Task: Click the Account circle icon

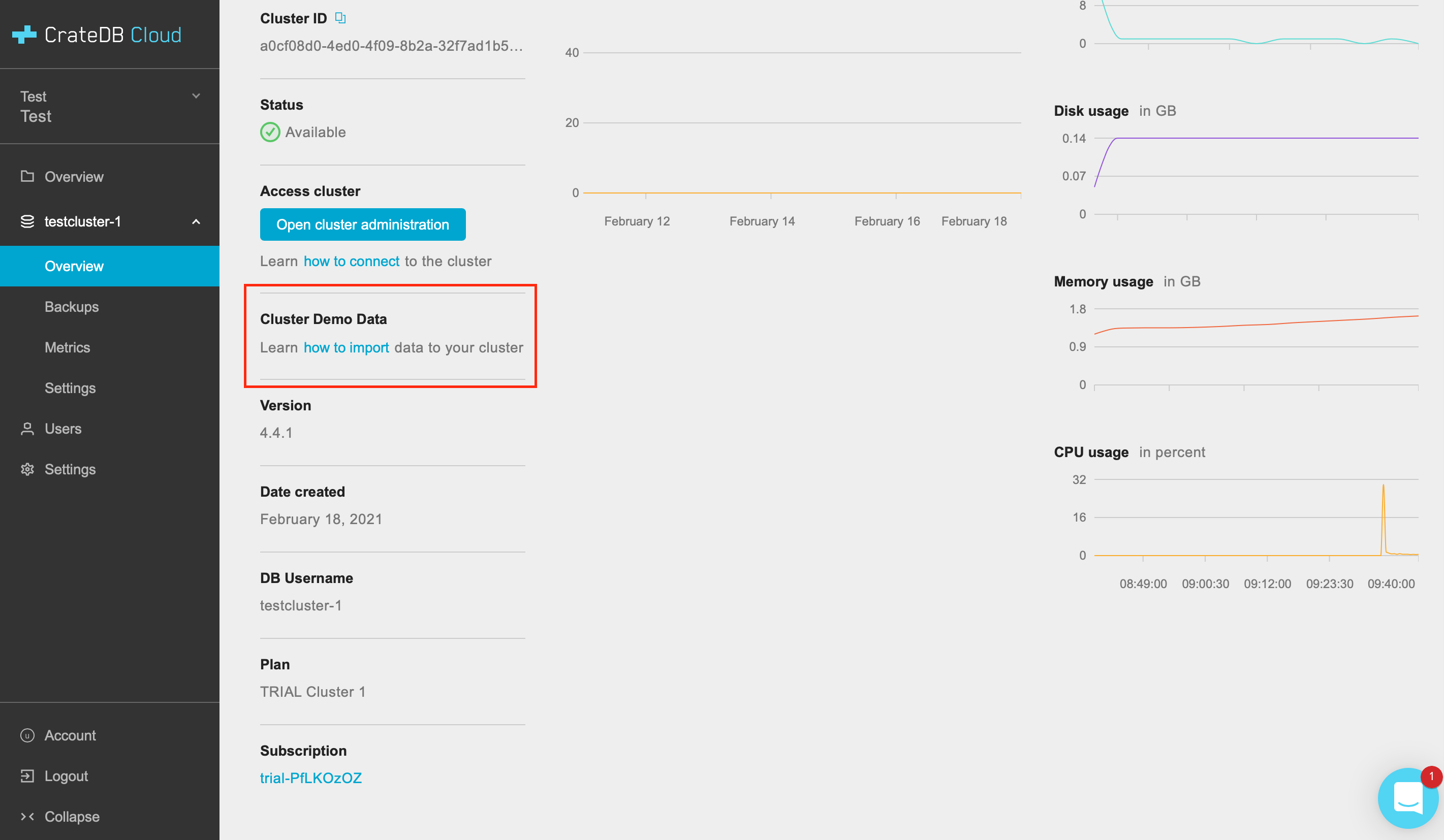Action: pyautogui.click(x=27, y=735)
